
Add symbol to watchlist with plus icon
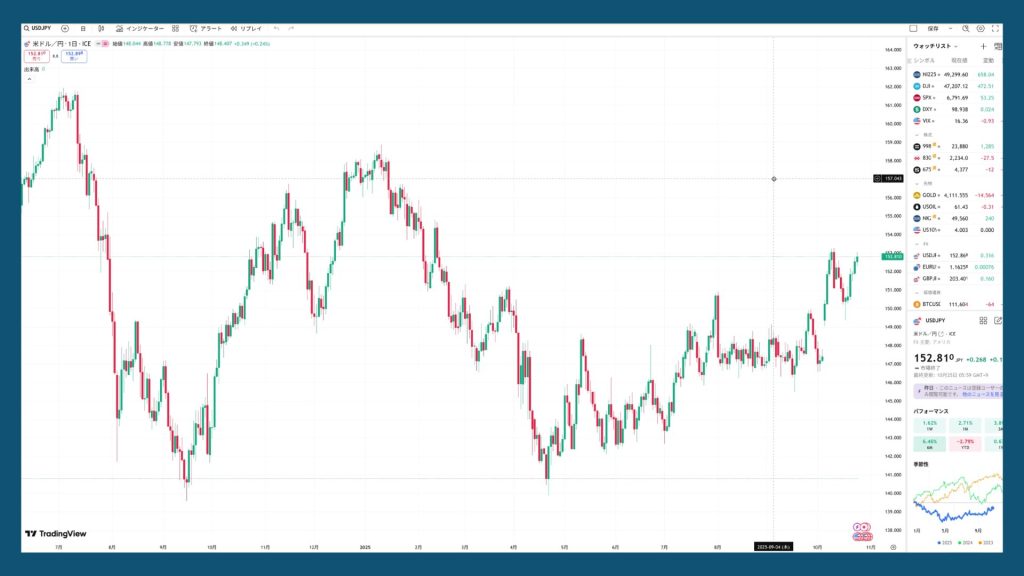coord(983,46)
